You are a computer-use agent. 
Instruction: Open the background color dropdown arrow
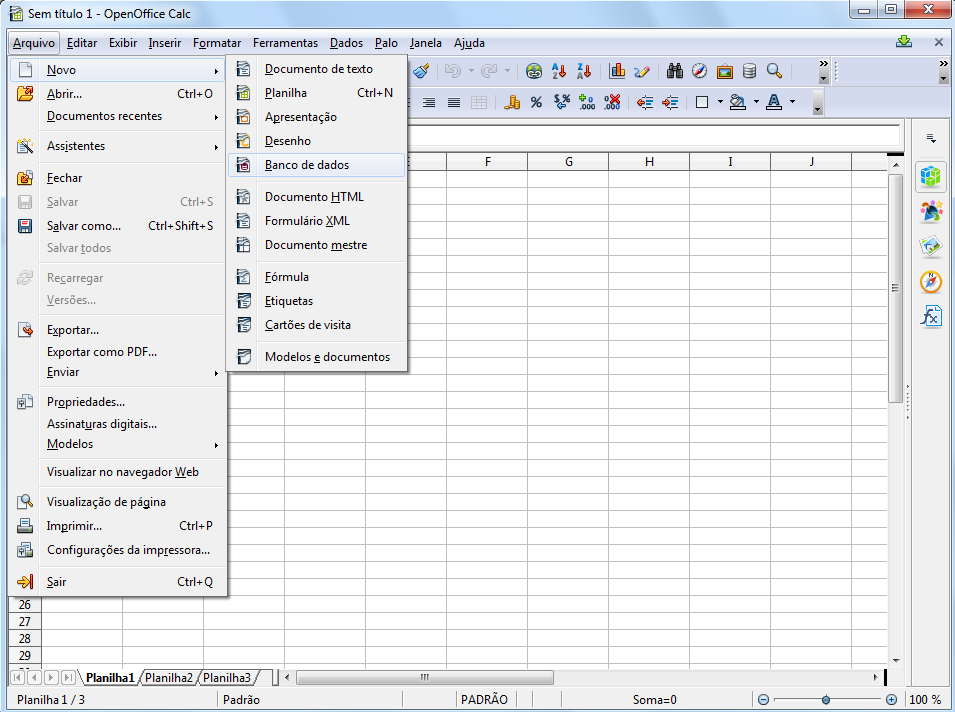click(x=756, y=101)
